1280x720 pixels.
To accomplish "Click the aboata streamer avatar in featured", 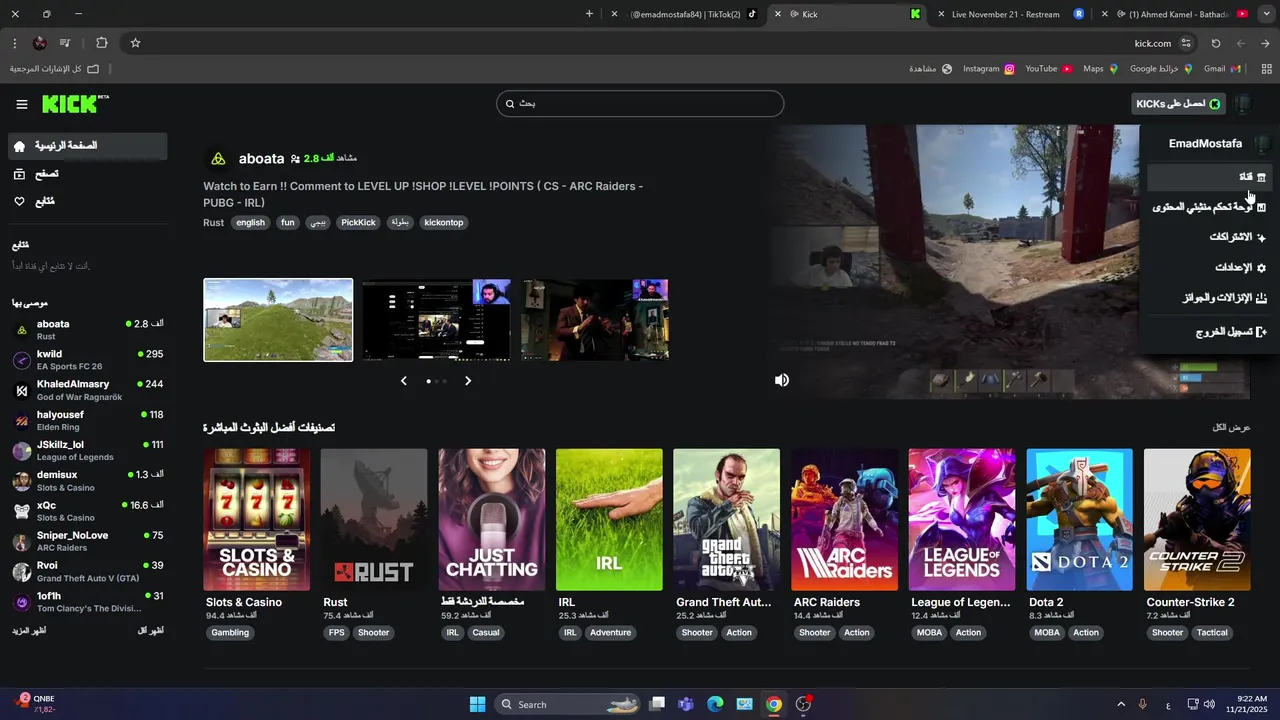I will point(218,158).
